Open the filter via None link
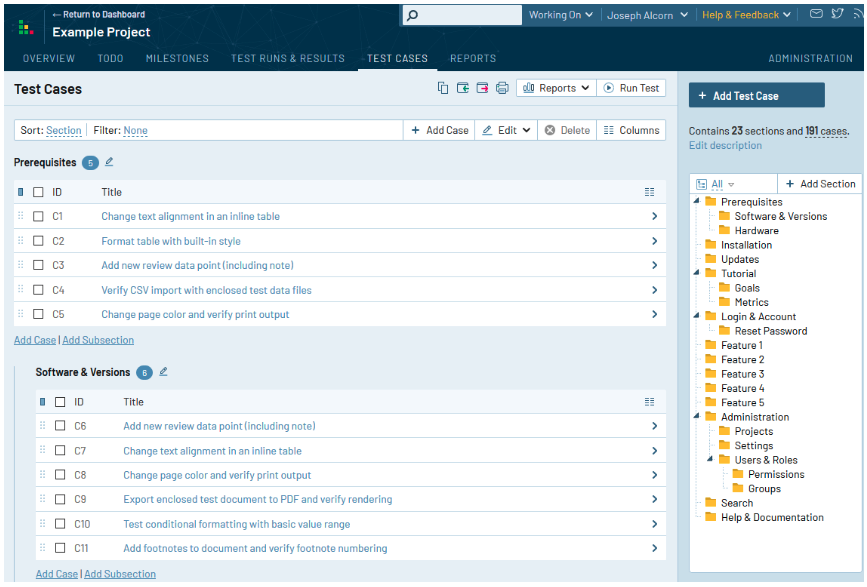Screen dimensions: 867x587 135,130
